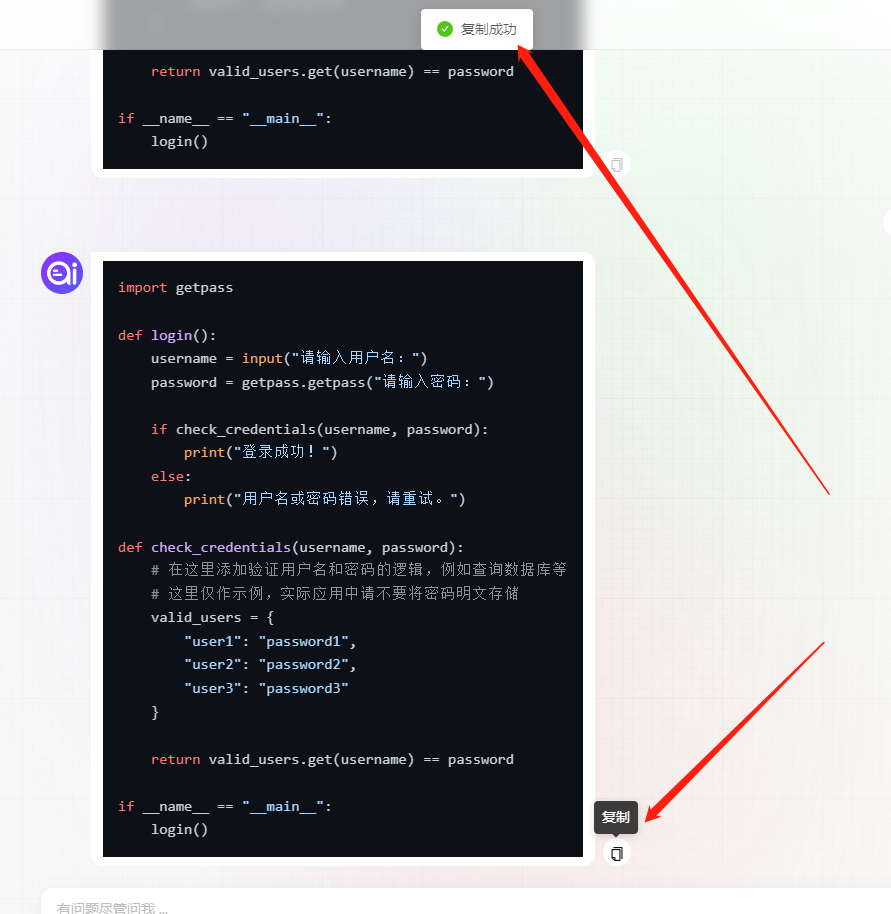Click the '复制' tooltip label
The image size is (891, 914).
click(x=616, y=817)
